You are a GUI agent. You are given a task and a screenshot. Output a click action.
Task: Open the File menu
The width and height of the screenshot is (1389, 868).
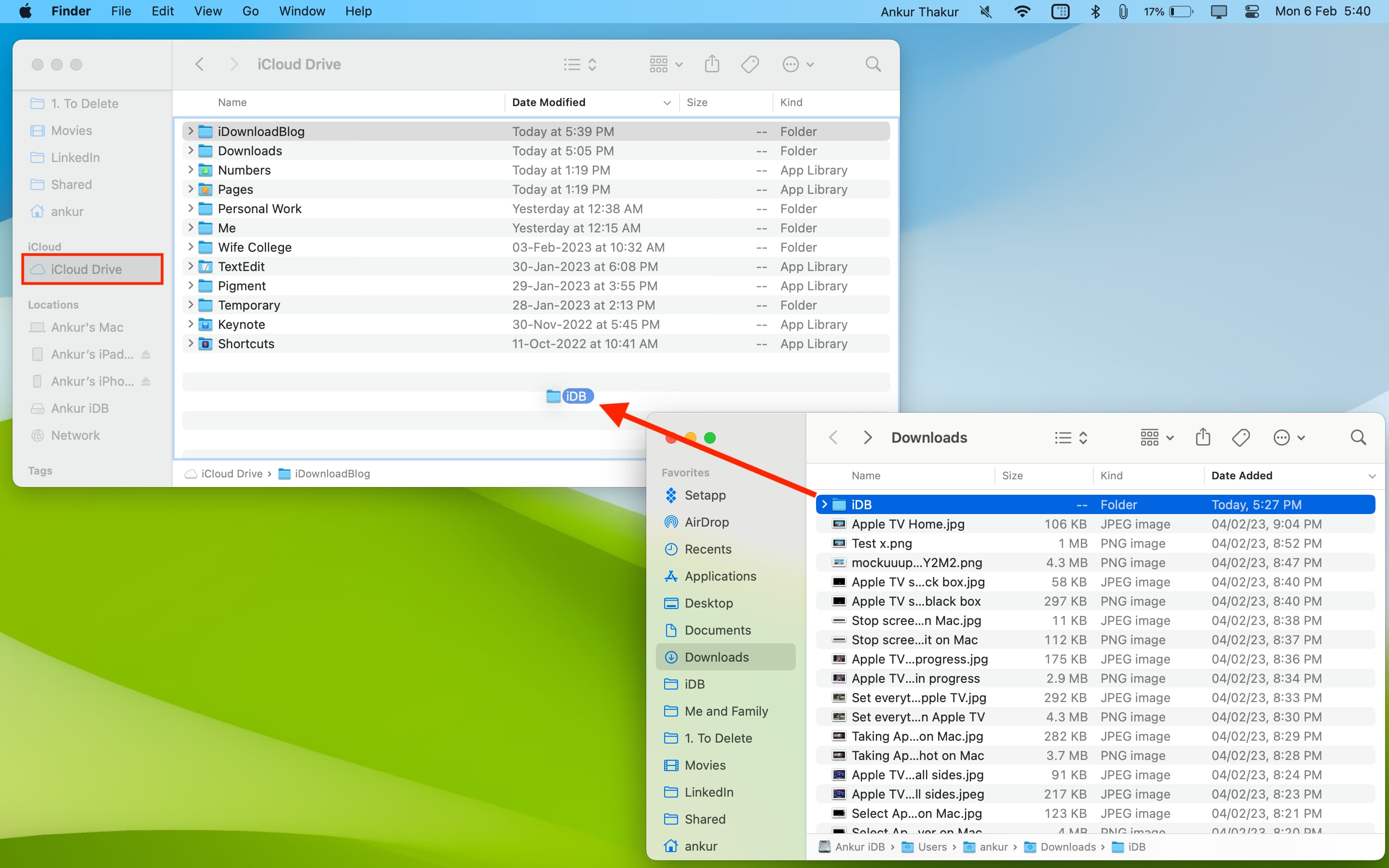[121, 12]
